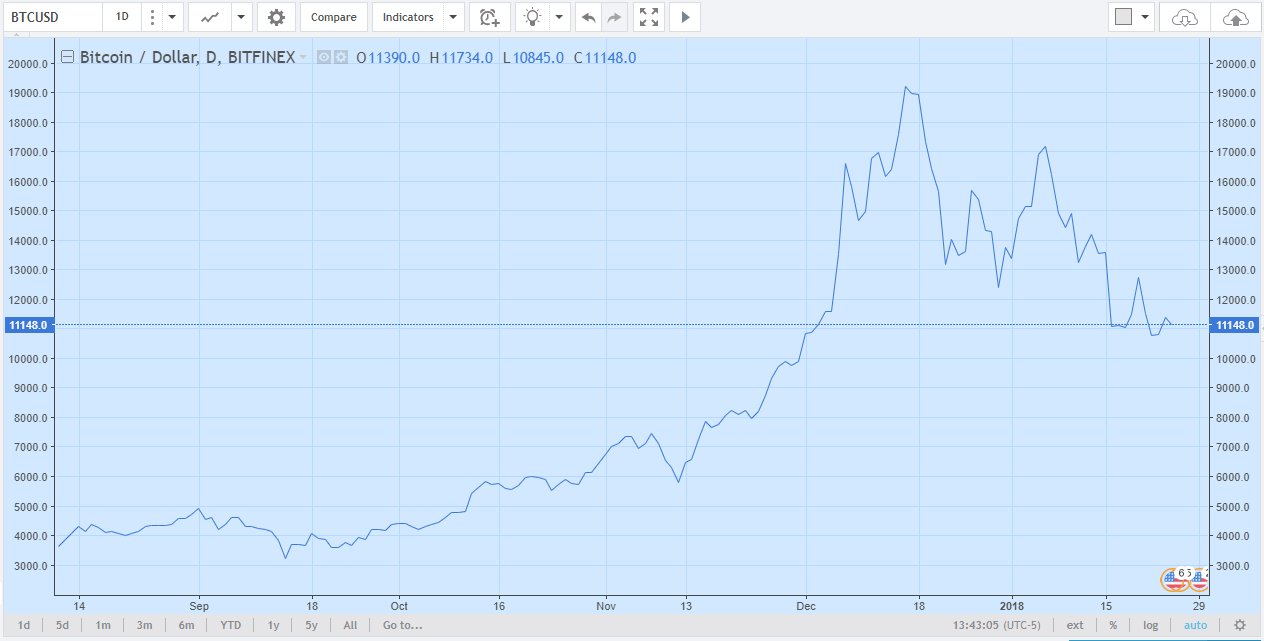The image size is (1264, 641).
Task: Open bottom-right chart settings gear
Action: point(1240,625)
